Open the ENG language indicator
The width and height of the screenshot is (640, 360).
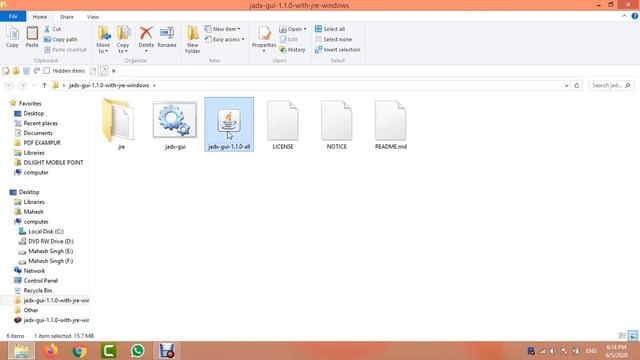(x=591, y=351)
